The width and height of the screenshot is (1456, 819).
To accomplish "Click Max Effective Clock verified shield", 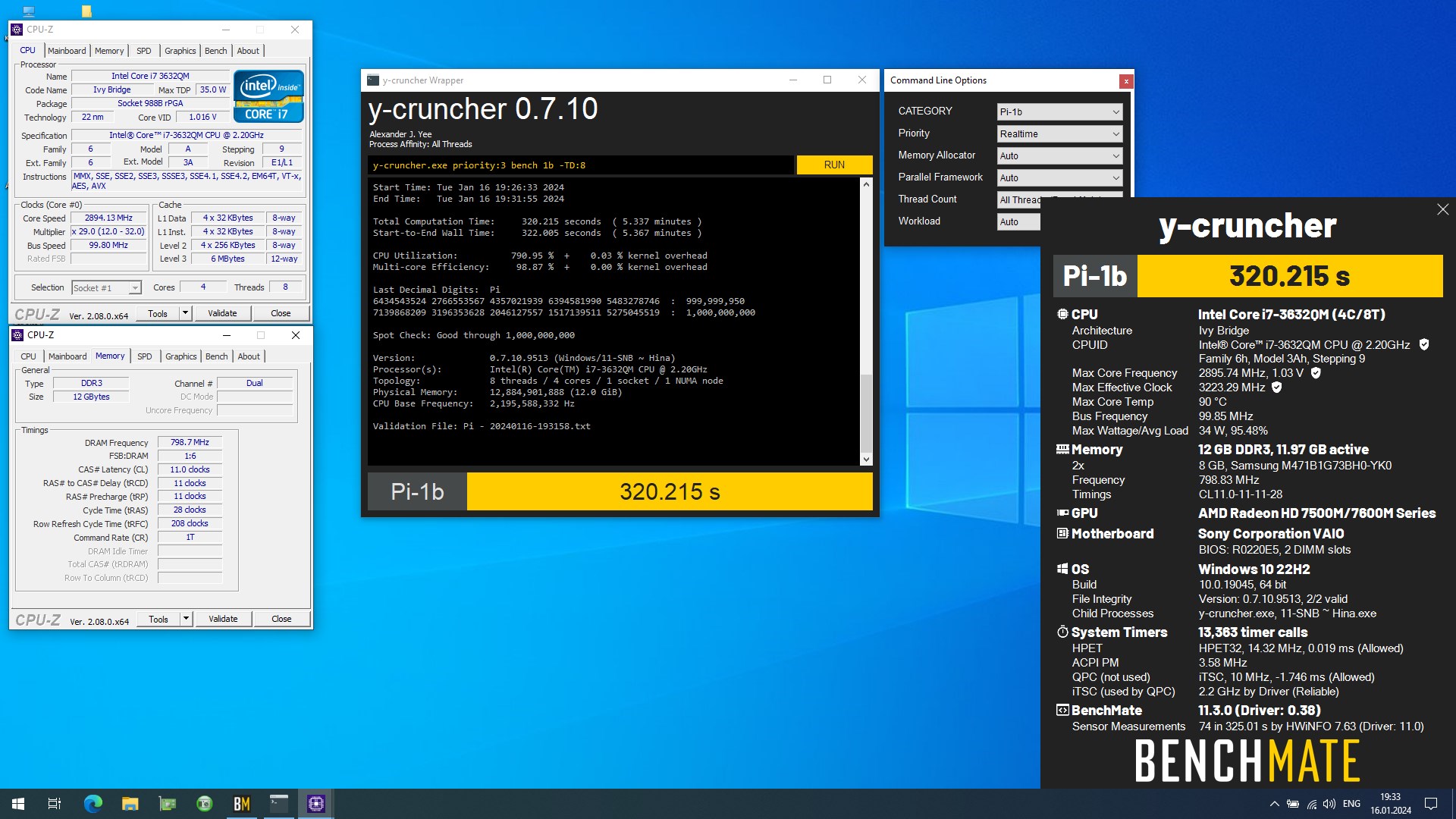I will (x=1277, y=387).
